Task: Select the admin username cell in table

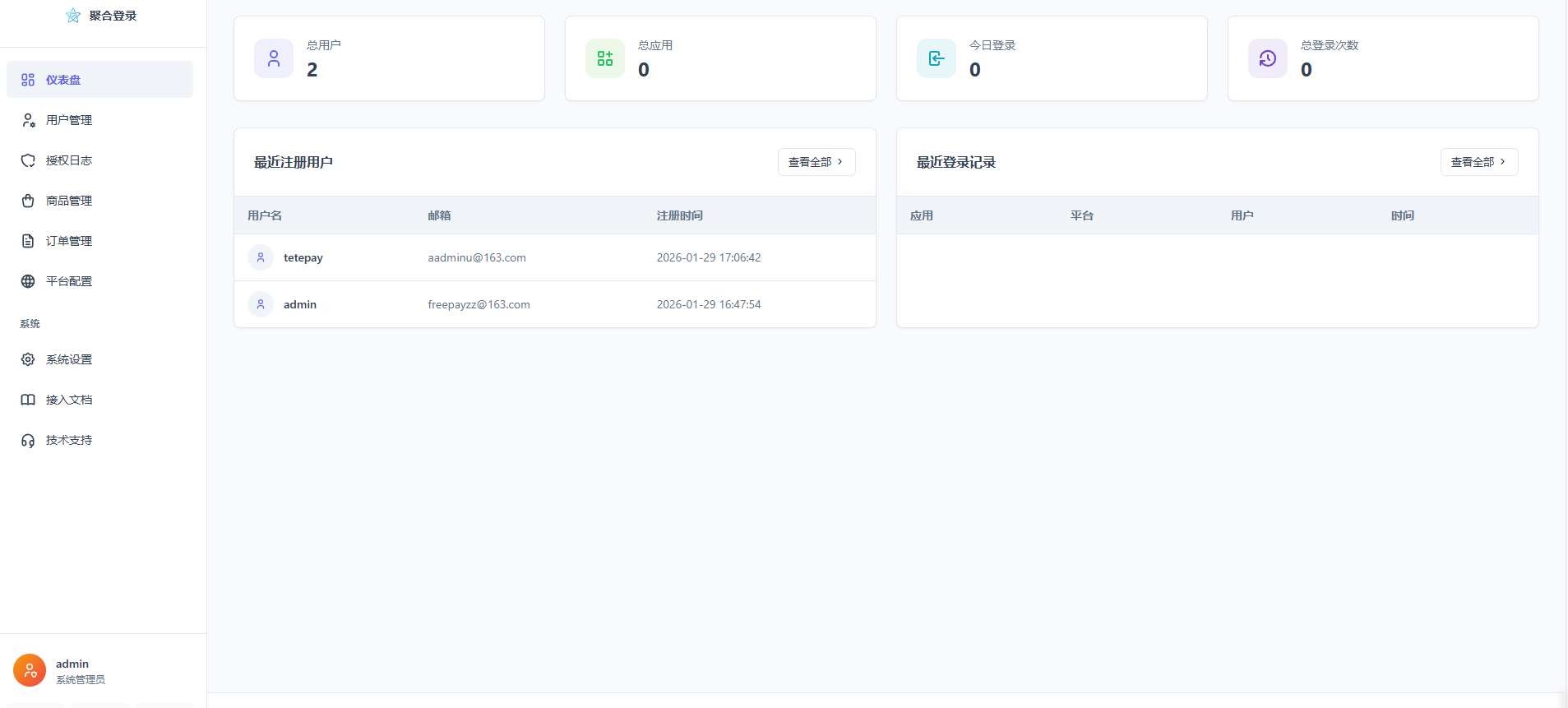Action: (x=300, y=304)
